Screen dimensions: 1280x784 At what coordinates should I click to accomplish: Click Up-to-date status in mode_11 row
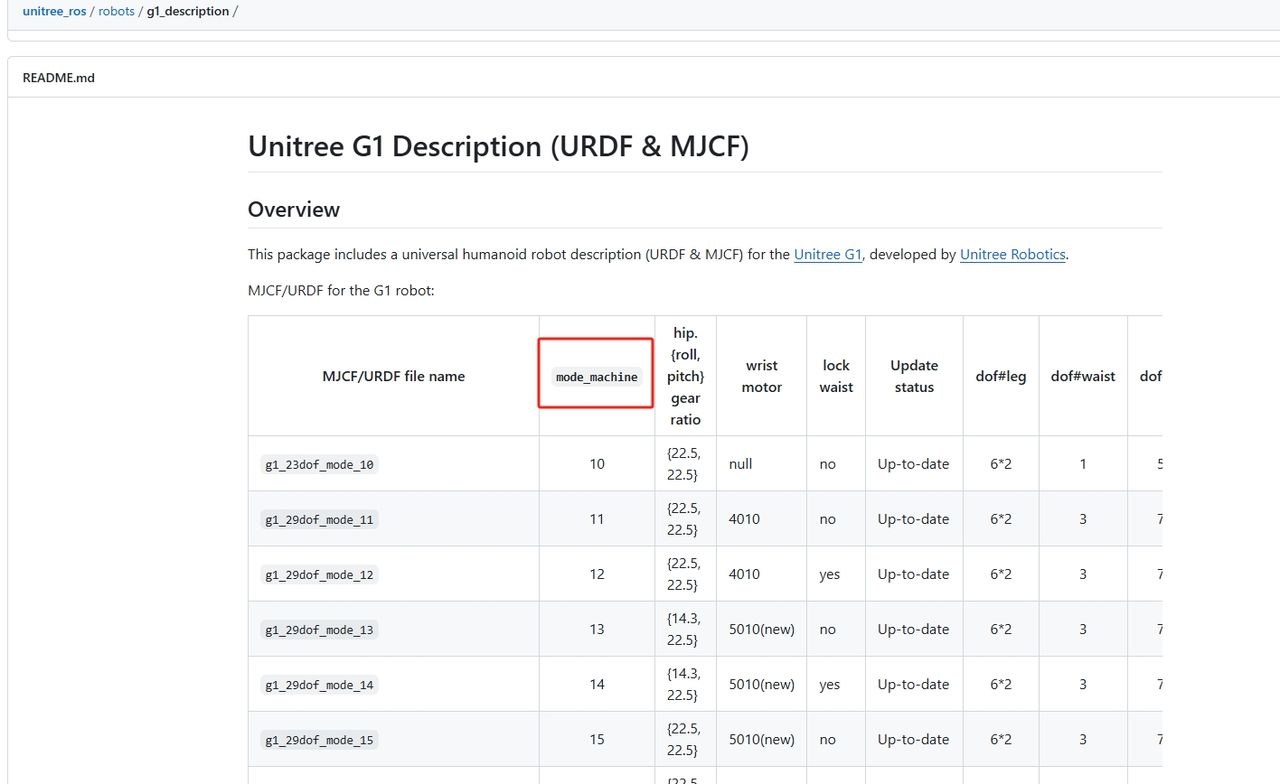(914, 519)
